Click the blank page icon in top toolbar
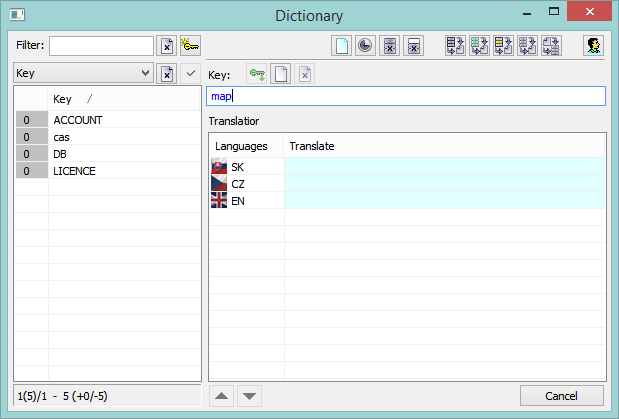 tap(342, 46)
